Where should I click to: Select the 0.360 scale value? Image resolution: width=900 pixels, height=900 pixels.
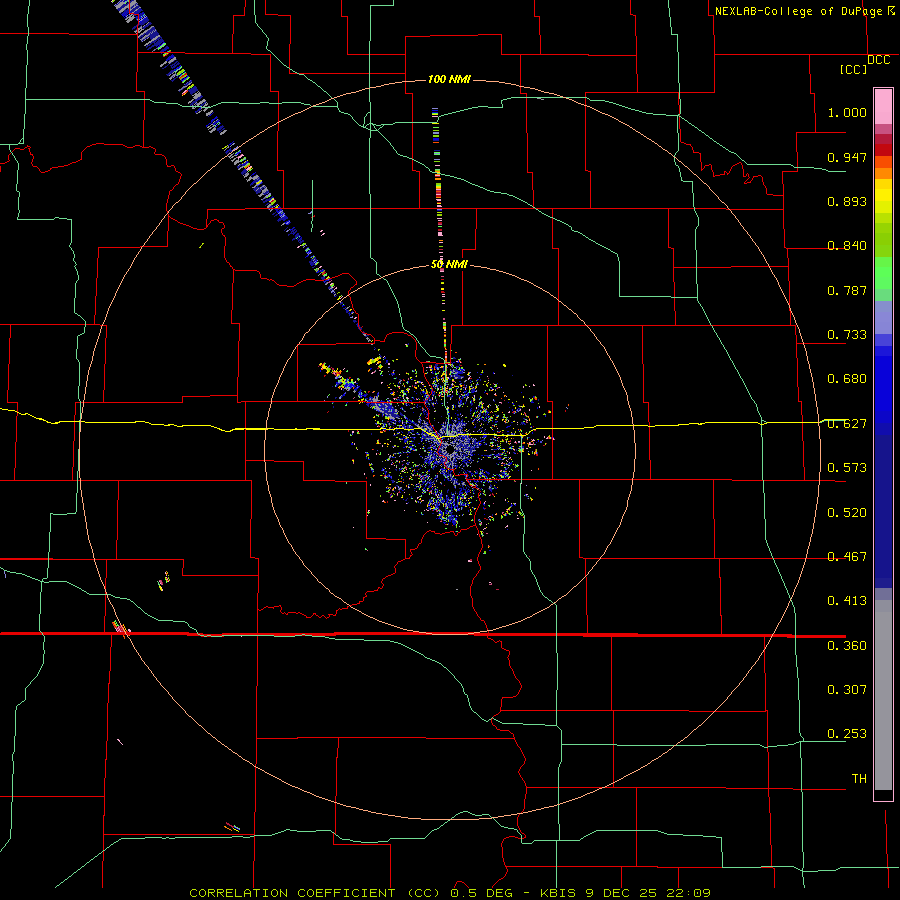tap(847, 646)
